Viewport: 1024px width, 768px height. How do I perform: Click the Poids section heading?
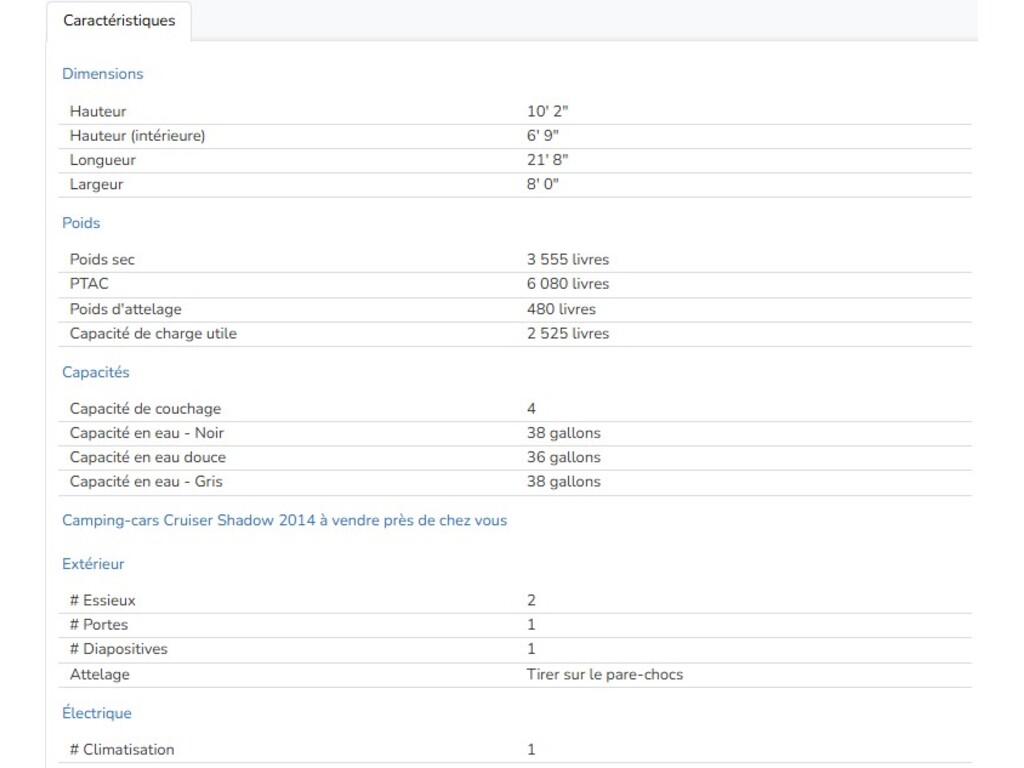coord(81,223)
